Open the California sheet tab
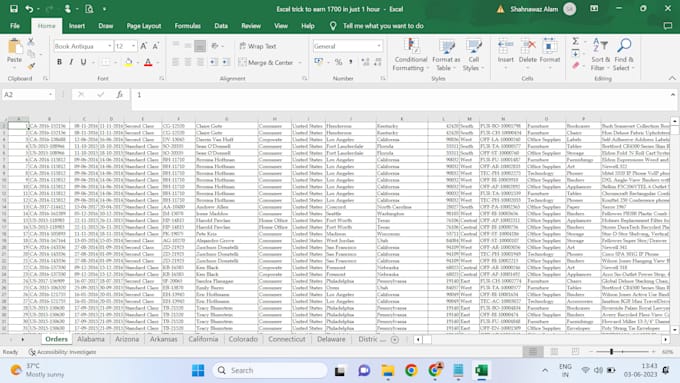Image resolution: width=680 pixels, height=383 pixels. click(203, 339)
